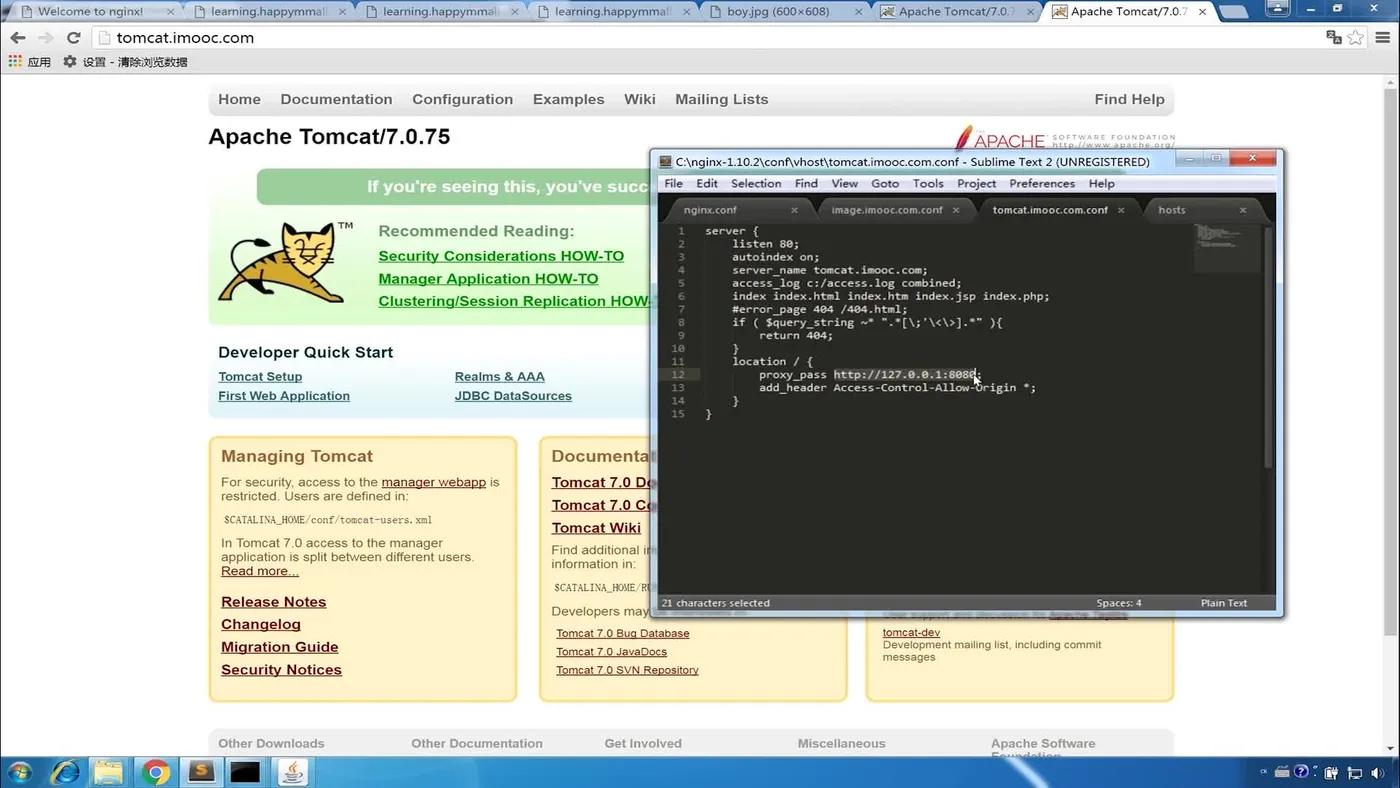
Task: Open Mailing Lists in Tomcat nav bar
Action: 721,100
